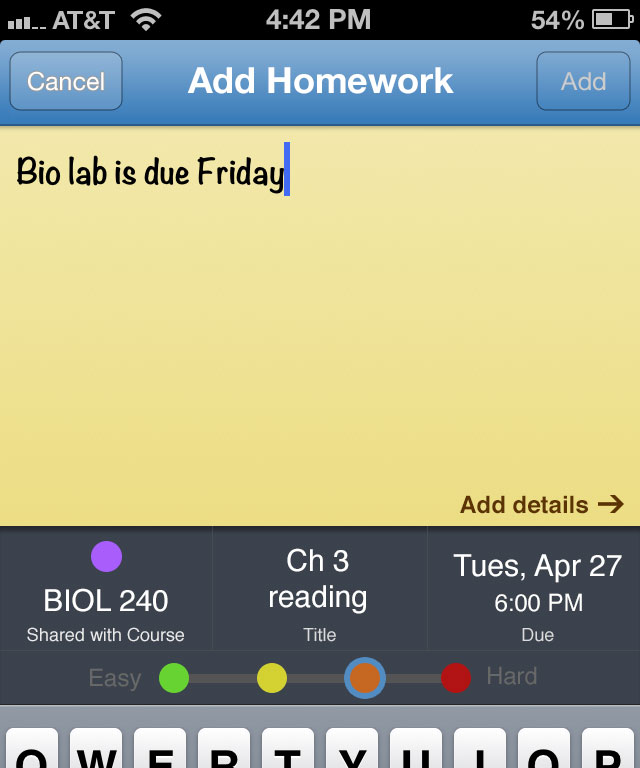Tap the T key on keyboard

(x=288, y=748)
